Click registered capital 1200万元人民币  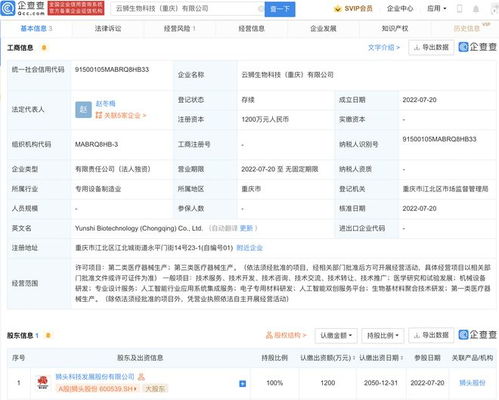265,119
